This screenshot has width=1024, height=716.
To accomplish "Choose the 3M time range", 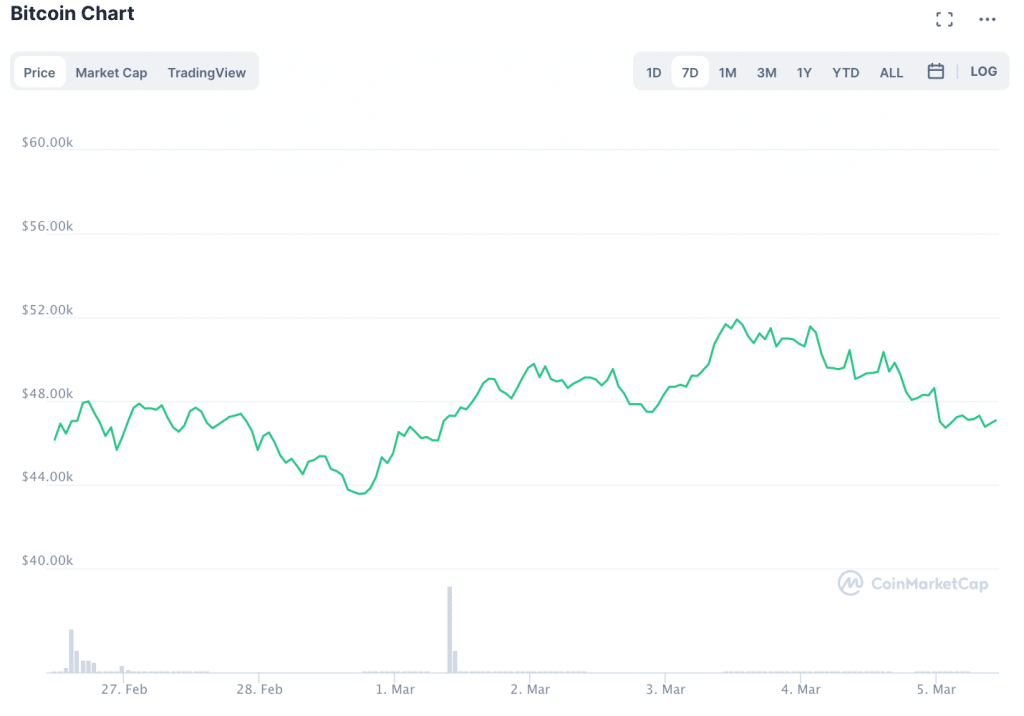I will click(766, 72).
